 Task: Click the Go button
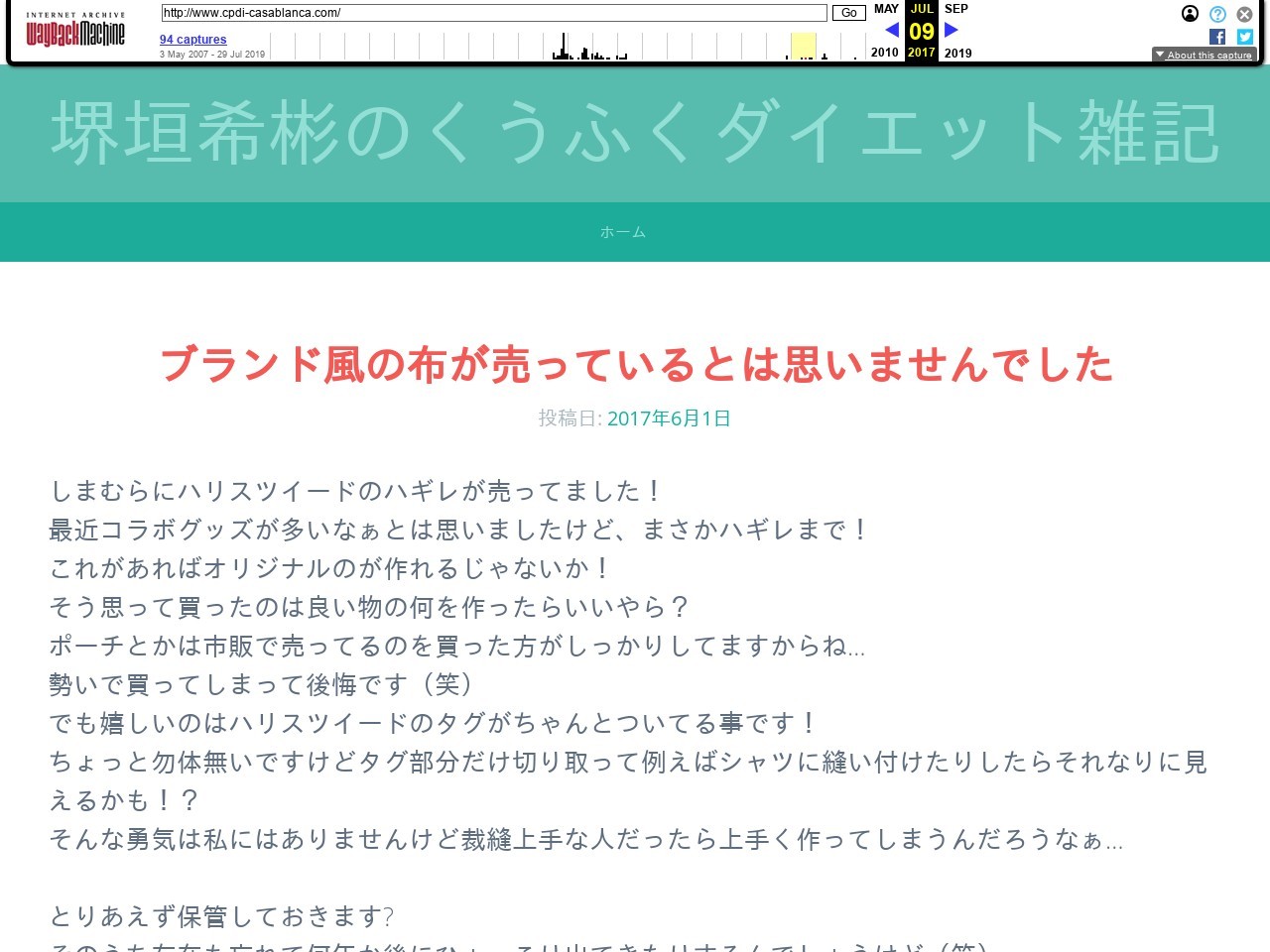tap(848, 13)
